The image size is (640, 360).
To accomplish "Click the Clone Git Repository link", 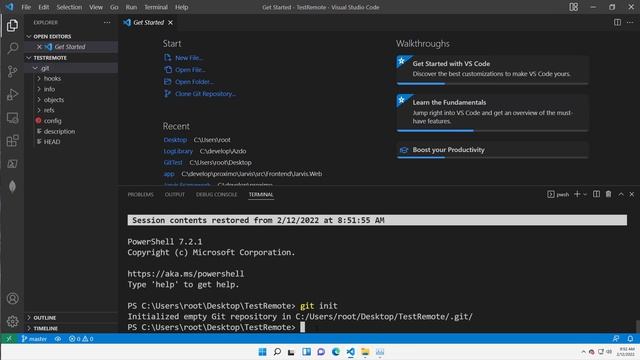I will click(x=200, y=94).
